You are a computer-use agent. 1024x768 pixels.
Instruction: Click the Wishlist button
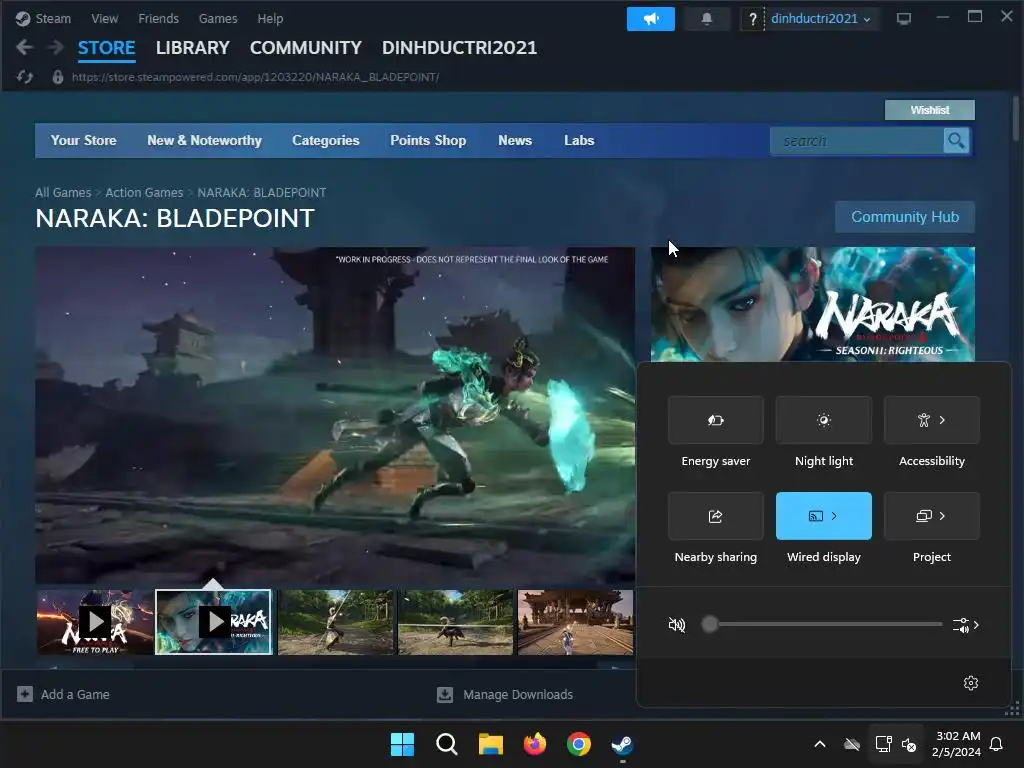[929, 110]
